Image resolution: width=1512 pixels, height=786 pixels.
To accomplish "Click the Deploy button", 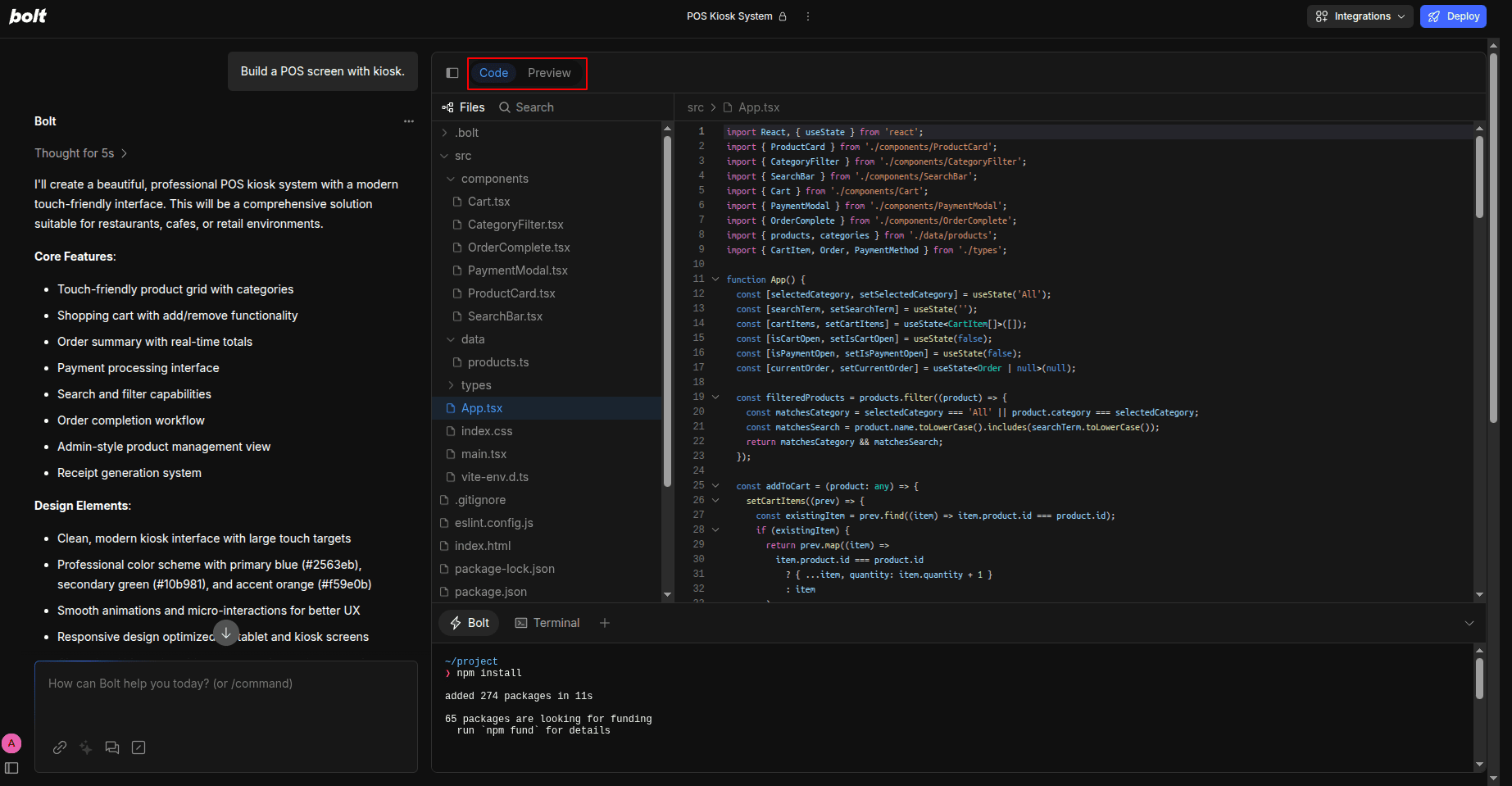I will (x=1453, y=16).
